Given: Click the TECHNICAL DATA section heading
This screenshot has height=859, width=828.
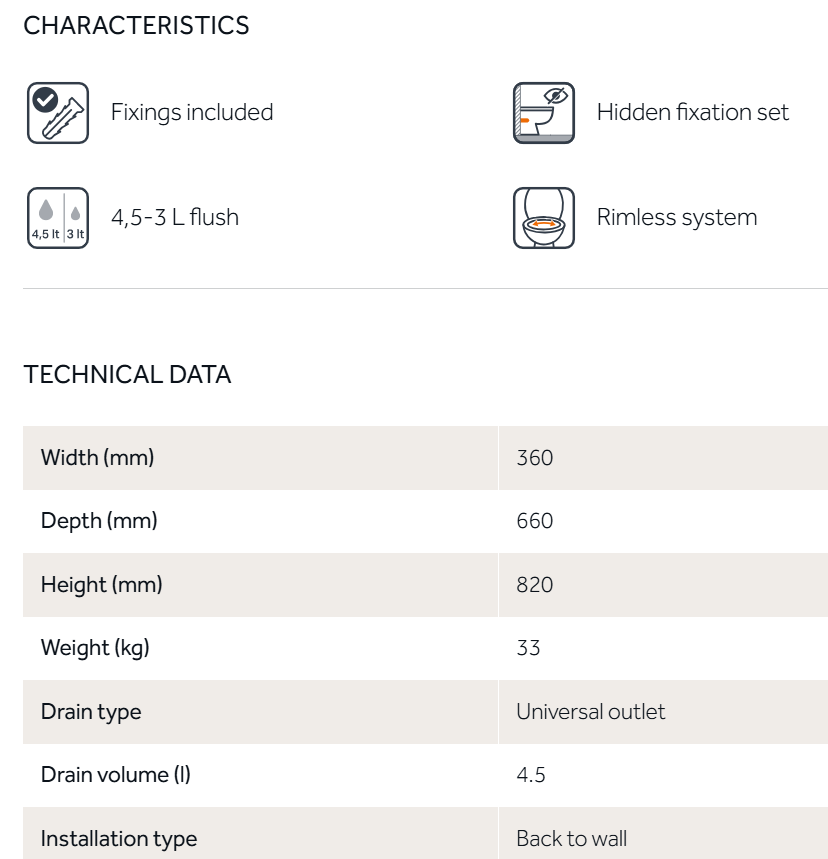Looking at the screenshot, I should coord(127,375).
